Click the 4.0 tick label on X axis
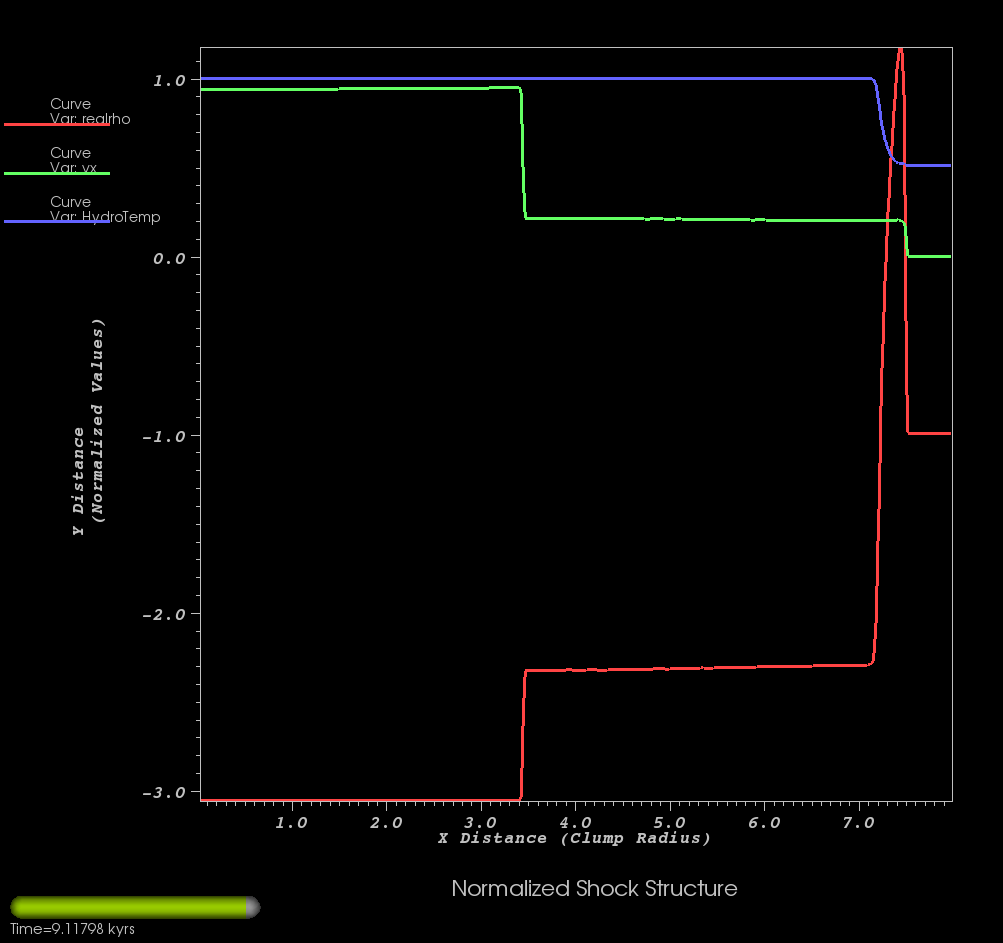 (x=573, y=822)
